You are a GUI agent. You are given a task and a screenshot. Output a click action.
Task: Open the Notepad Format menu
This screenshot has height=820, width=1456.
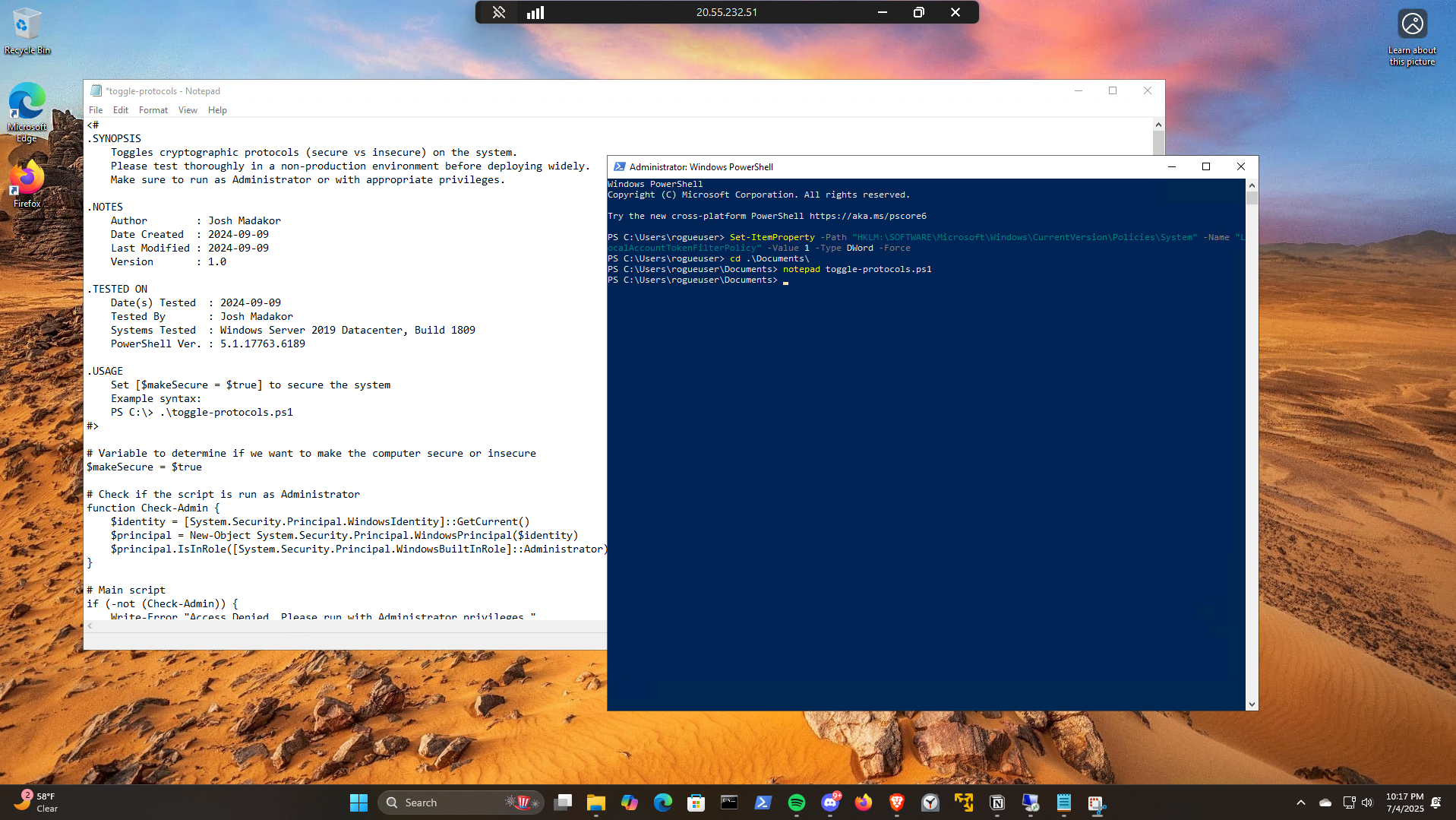pos(153,110)
